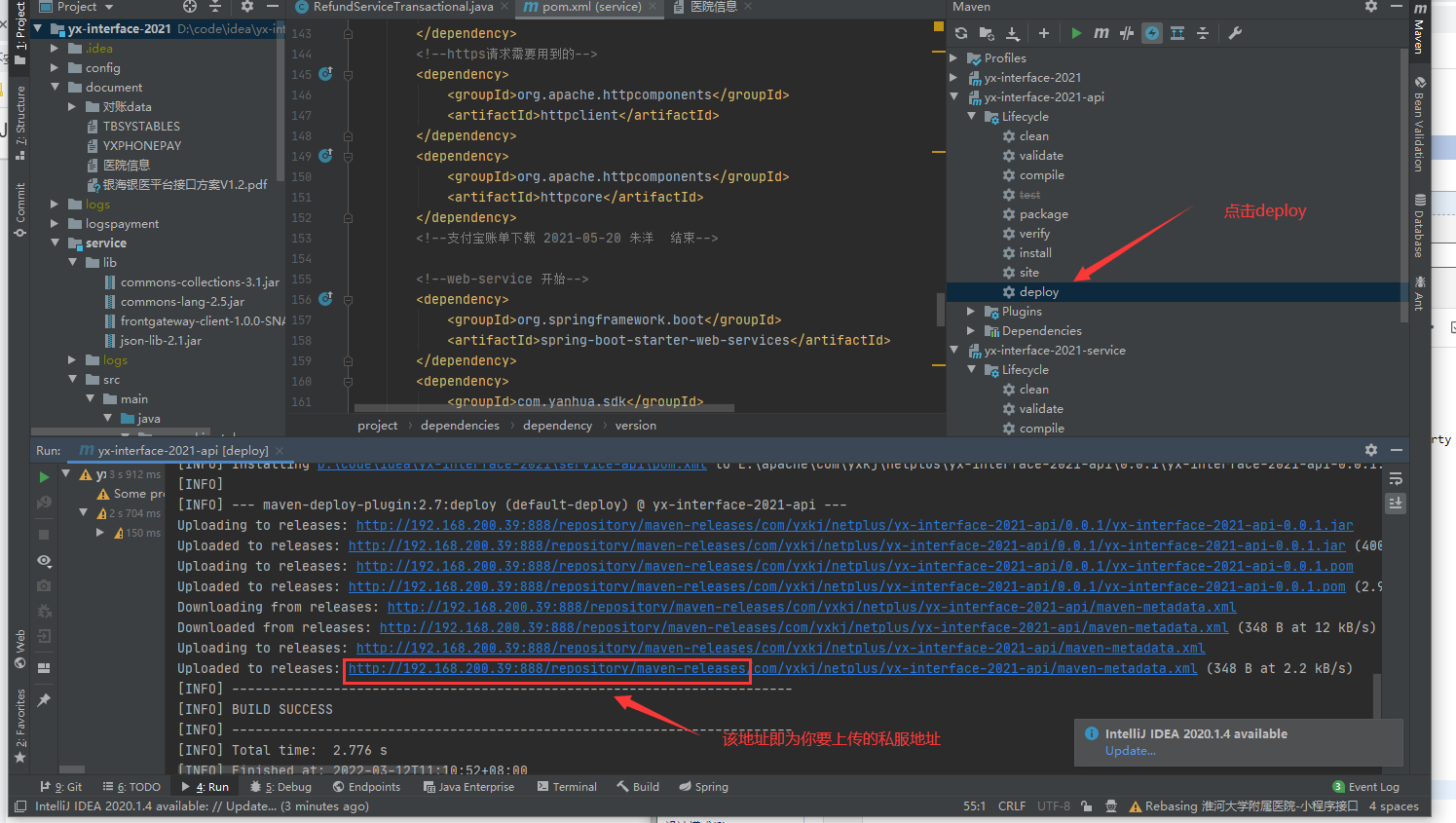Screen dimensions: 1456x823
Task: Switch to pom.xml (service) editor tab
Action: click(591, 7)
